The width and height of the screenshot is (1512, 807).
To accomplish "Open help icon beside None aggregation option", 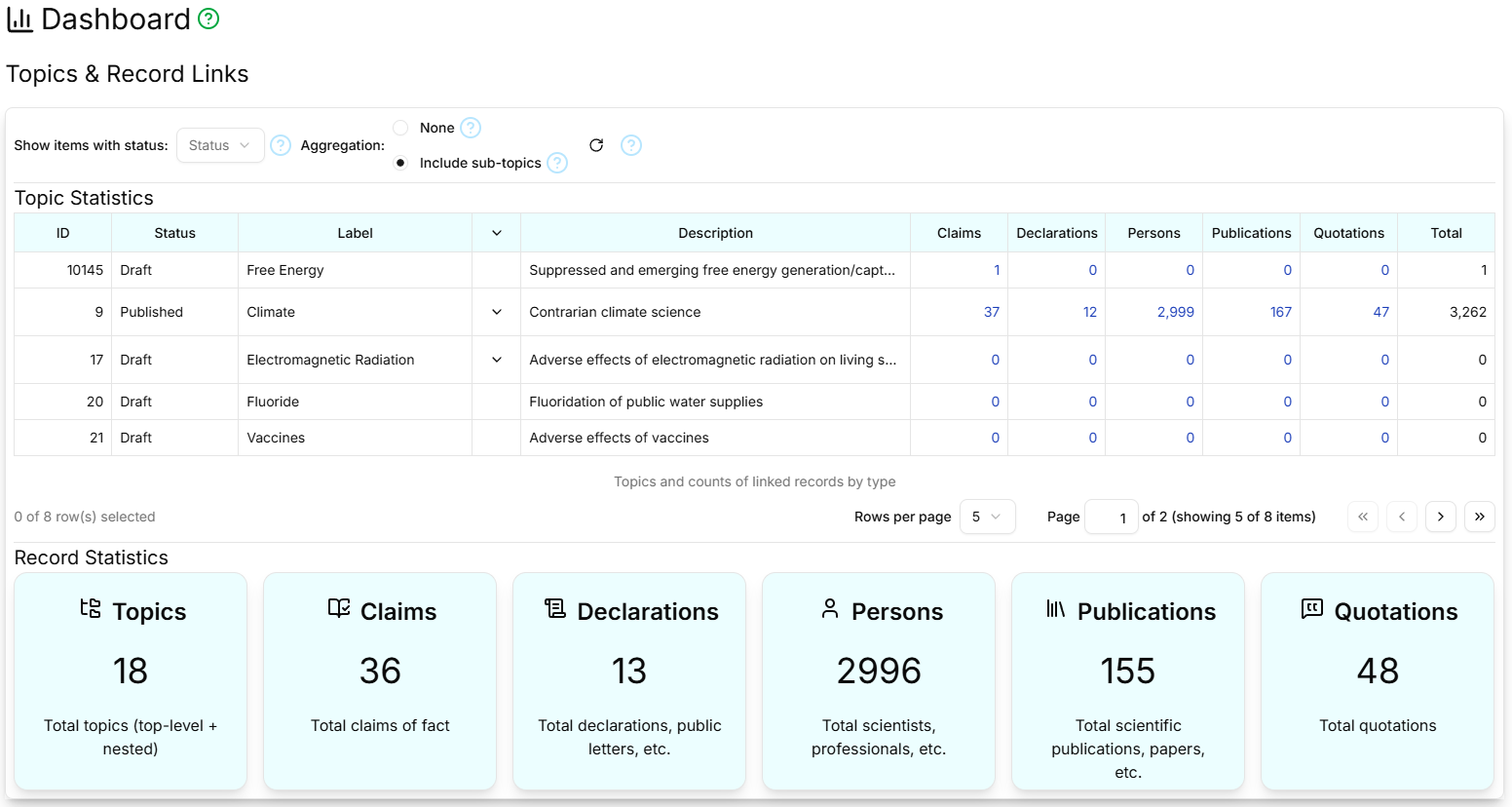I will pyautogui.click(x=471, y=128).
